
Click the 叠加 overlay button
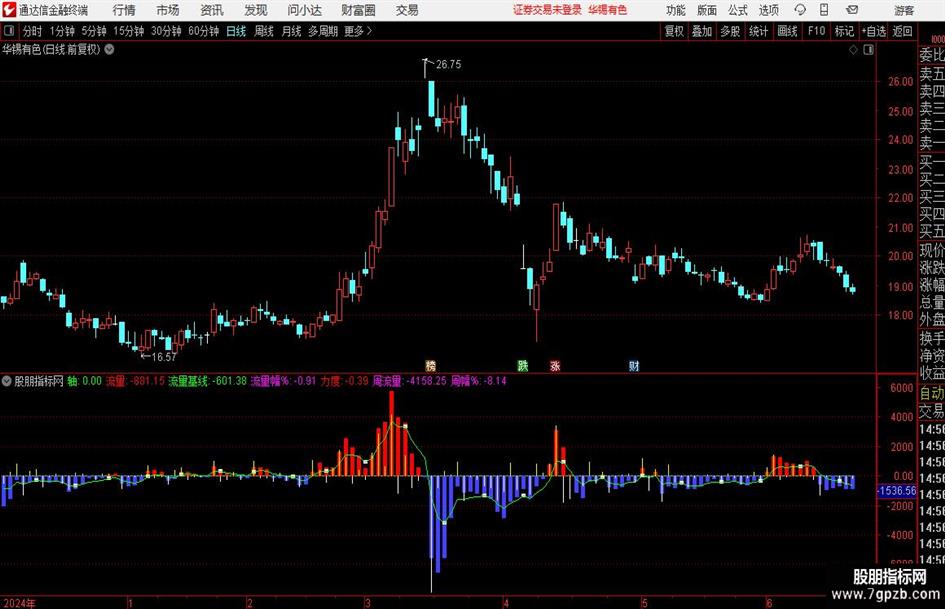702,31
